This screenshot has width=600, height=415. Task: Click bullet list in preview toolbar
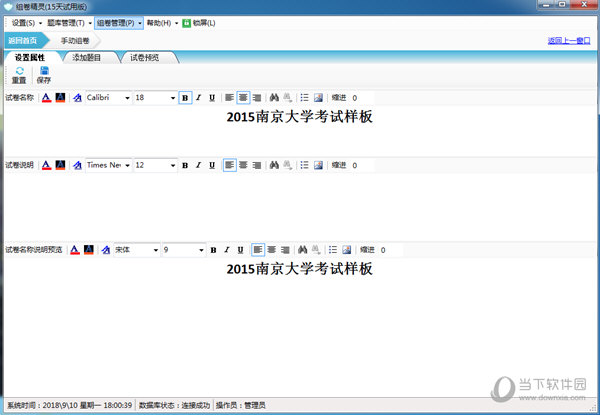[333, 250]
